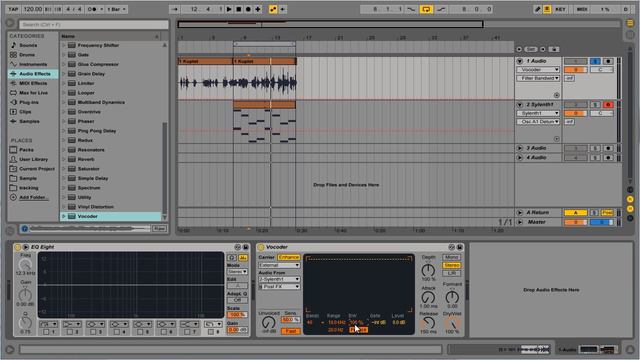Select Mono mode in Vocoder
This screenshot has width=640, height=360.
(451, 257)
